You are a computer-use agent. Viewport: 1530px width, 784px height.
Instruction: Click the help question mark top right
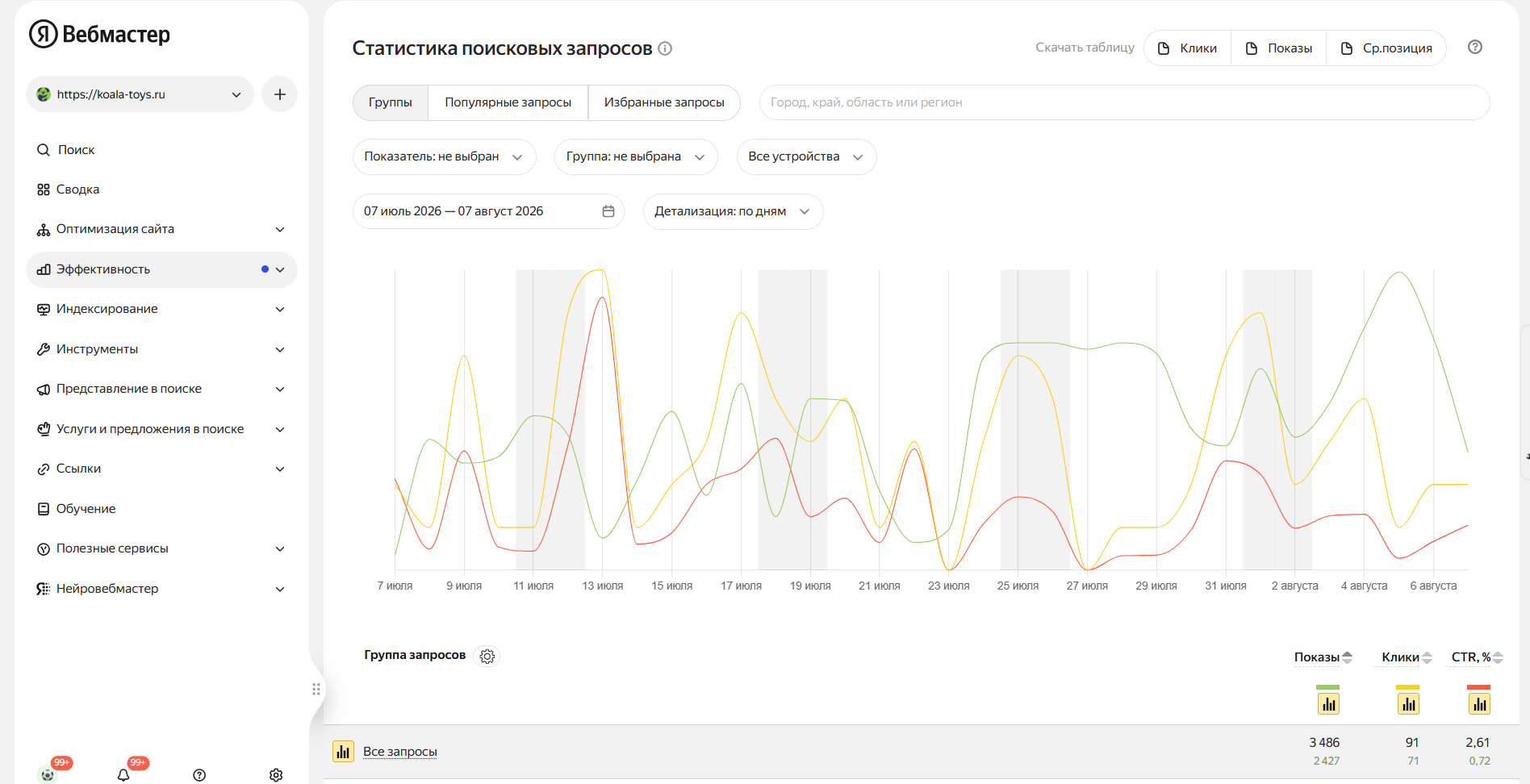pos(1474,47)
